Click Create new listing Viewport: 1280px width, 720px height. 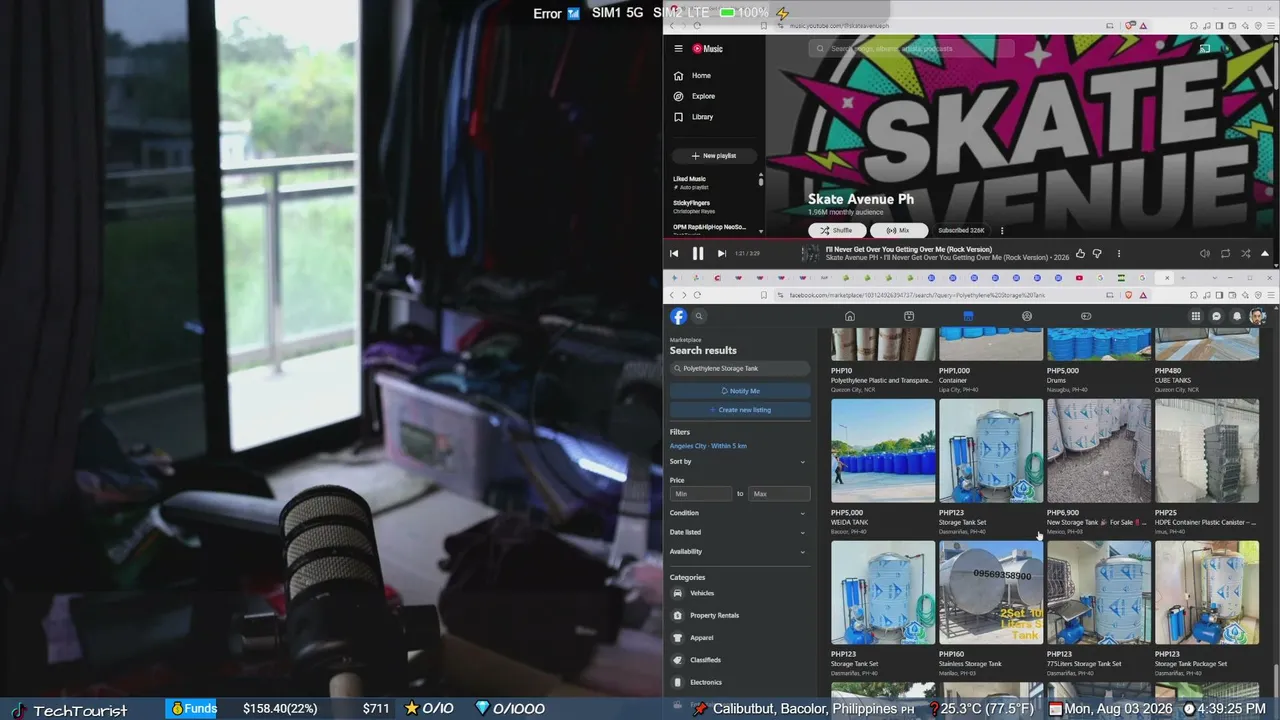pyautogui.click(x=740, y=410)
